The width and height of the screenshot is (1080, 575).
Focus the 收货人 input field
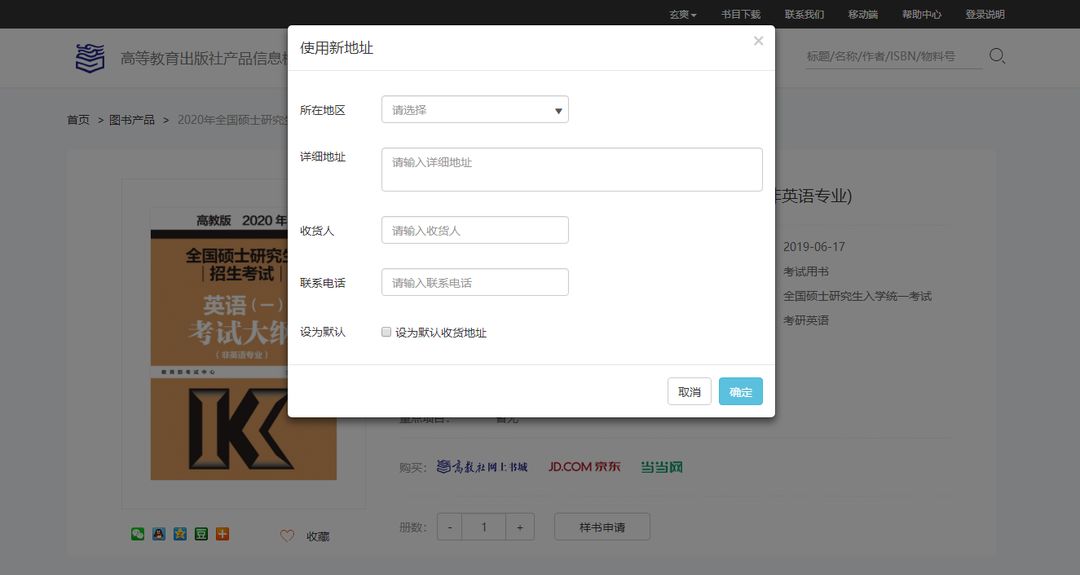[x=475, y=230]
